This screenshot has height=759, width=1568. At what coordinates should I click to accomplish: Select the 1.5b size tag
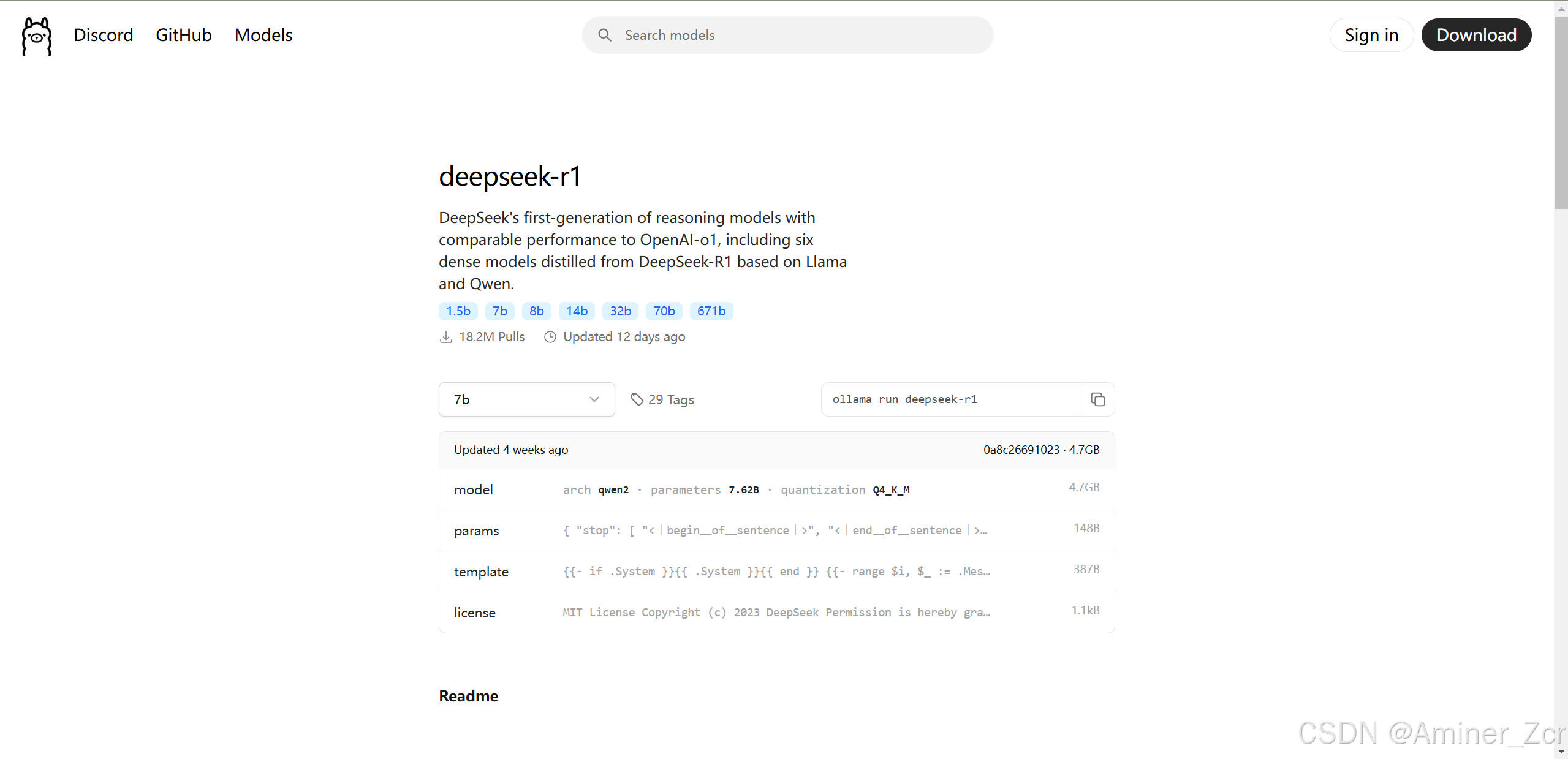(x=458, y=311)
